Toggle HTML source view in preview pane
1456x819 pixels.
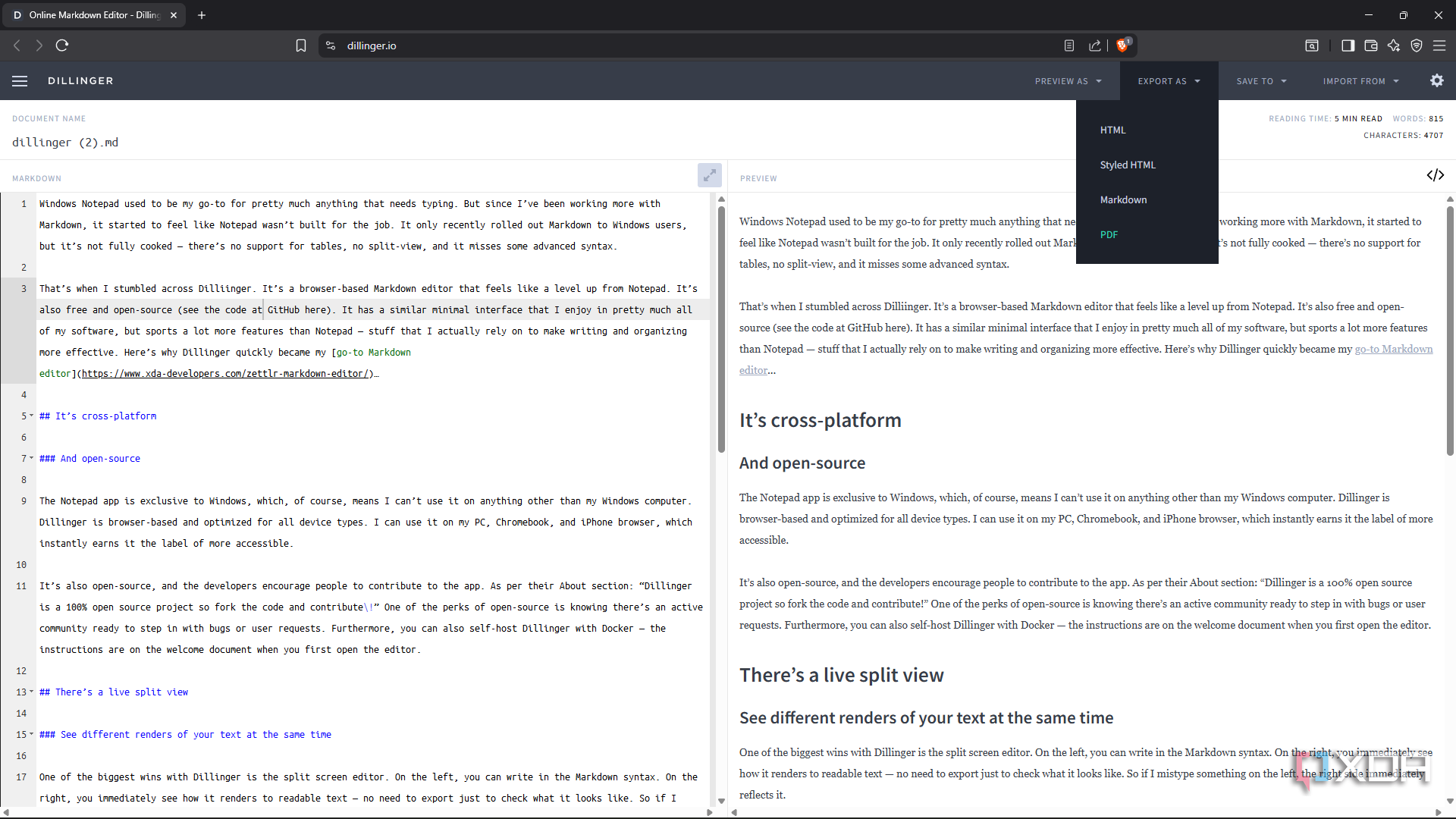(1435, 175)
